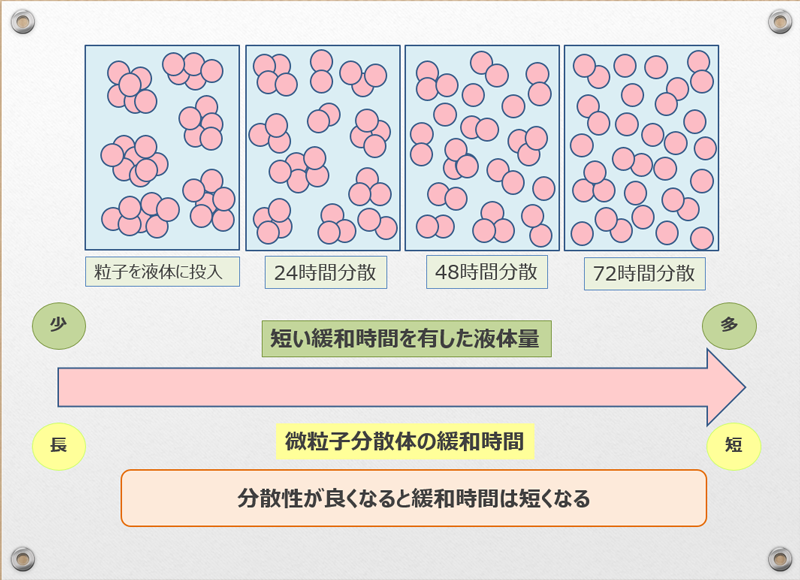
Task: Click the particle diagram above 粒子を液体に投入
Action: coord(162,147)
